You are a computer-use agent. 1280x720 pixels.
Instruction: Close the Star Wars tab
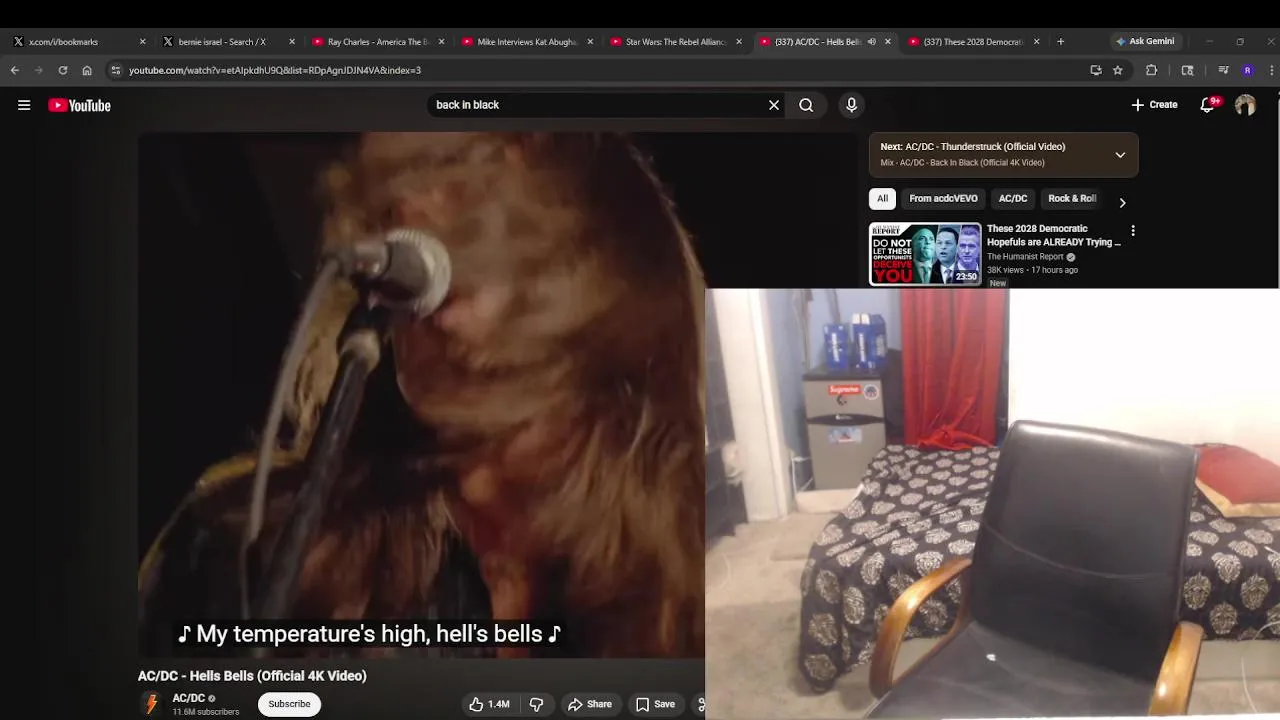tap(739, 42)
